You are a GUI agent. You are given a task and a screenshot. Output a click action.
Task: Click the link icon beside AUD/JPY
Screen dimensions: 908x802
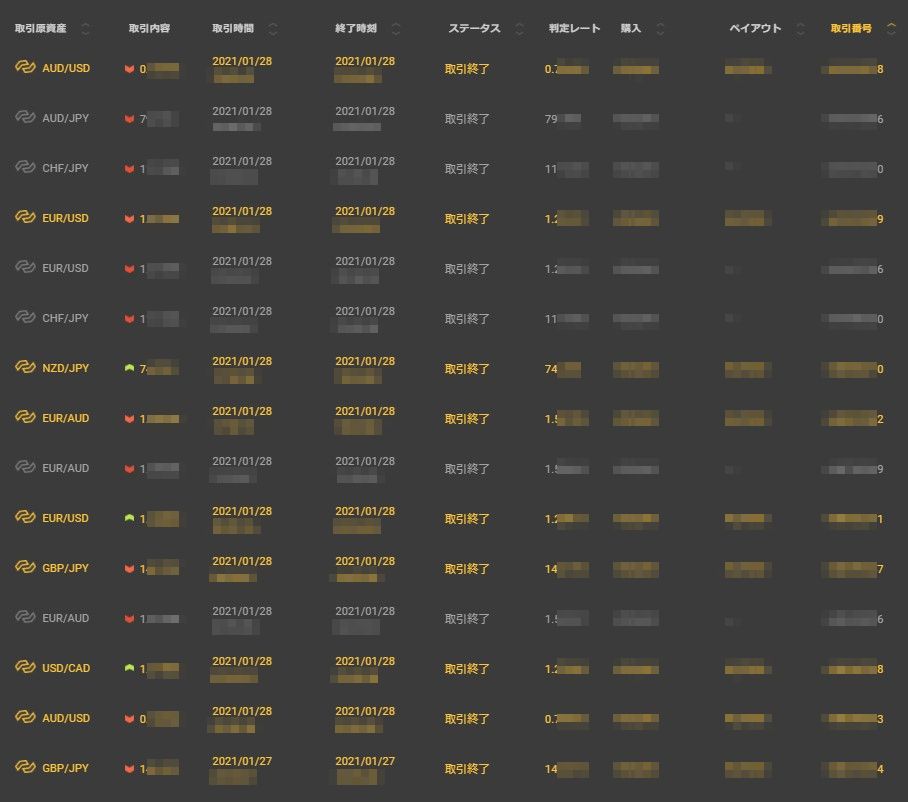(x=25, y=118)
